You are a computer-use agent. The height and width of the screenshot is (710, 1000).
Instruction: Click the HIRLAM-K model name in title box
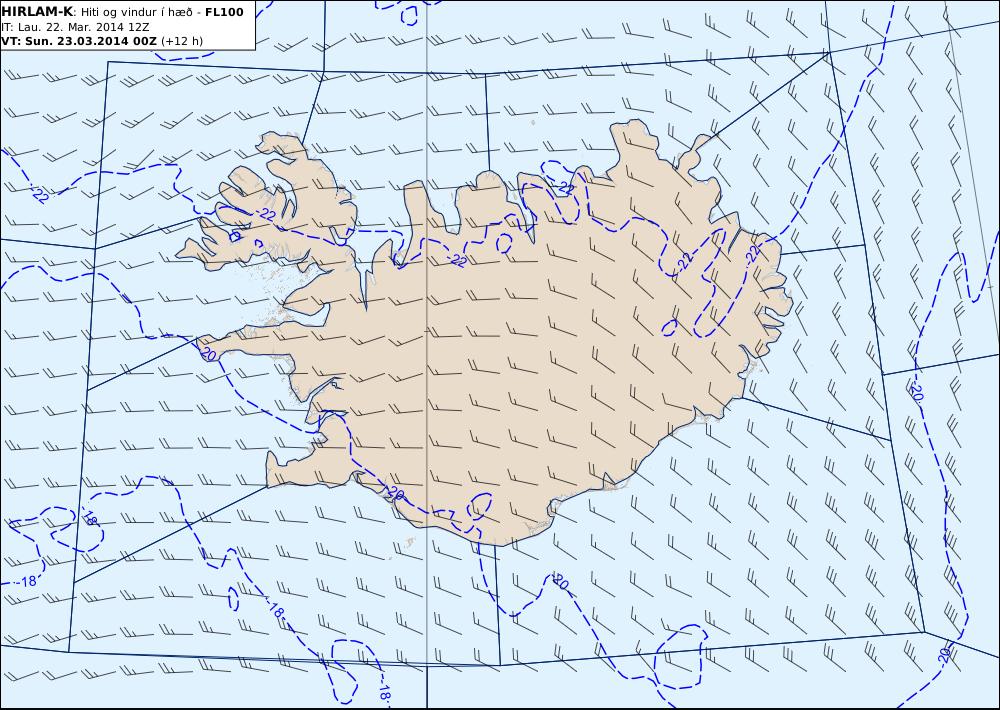[x=37, y=12]
